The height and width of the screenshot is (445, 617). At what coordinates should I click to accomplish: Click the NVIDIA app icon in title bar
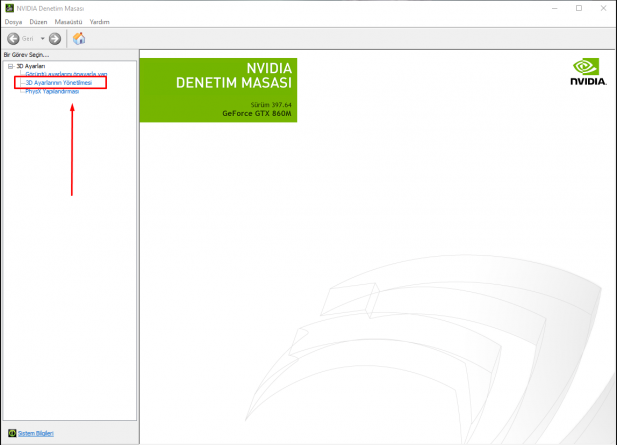[x=9, y=8]
